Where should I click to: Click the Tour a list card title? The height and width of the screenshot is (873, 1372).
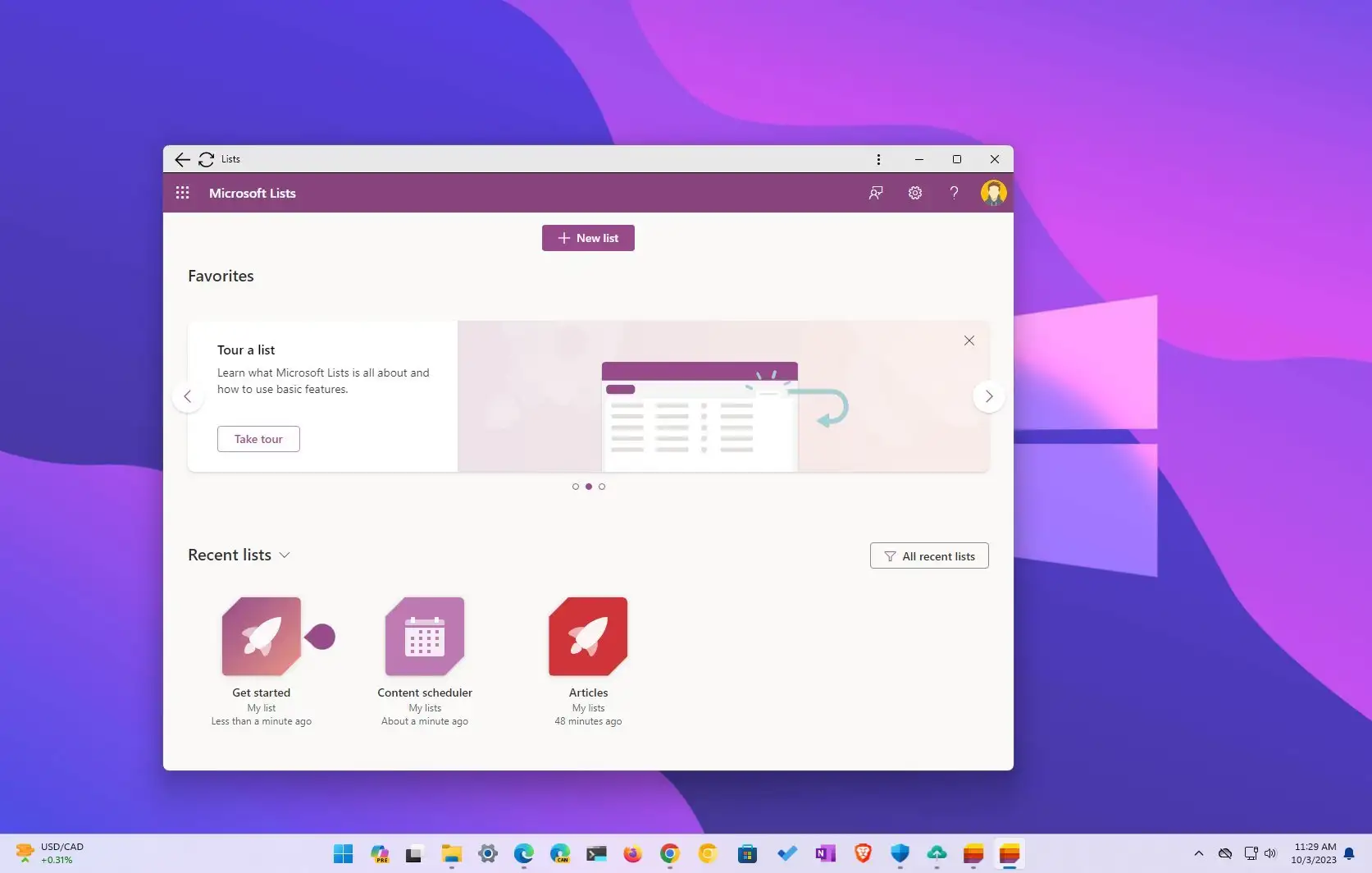coord(246,350)
